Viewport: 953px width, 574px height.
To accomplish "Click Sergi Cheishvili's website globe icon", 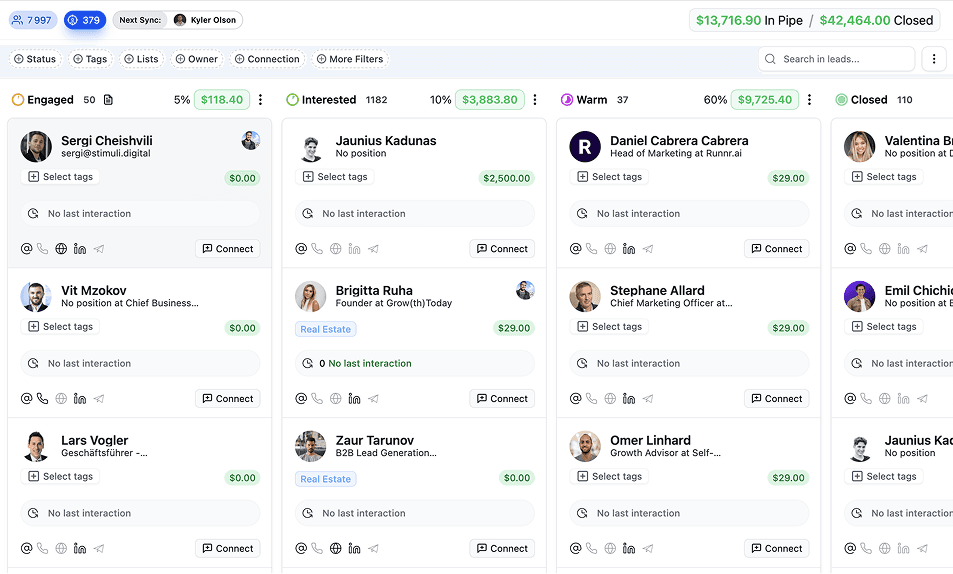I will pos(61,249).
